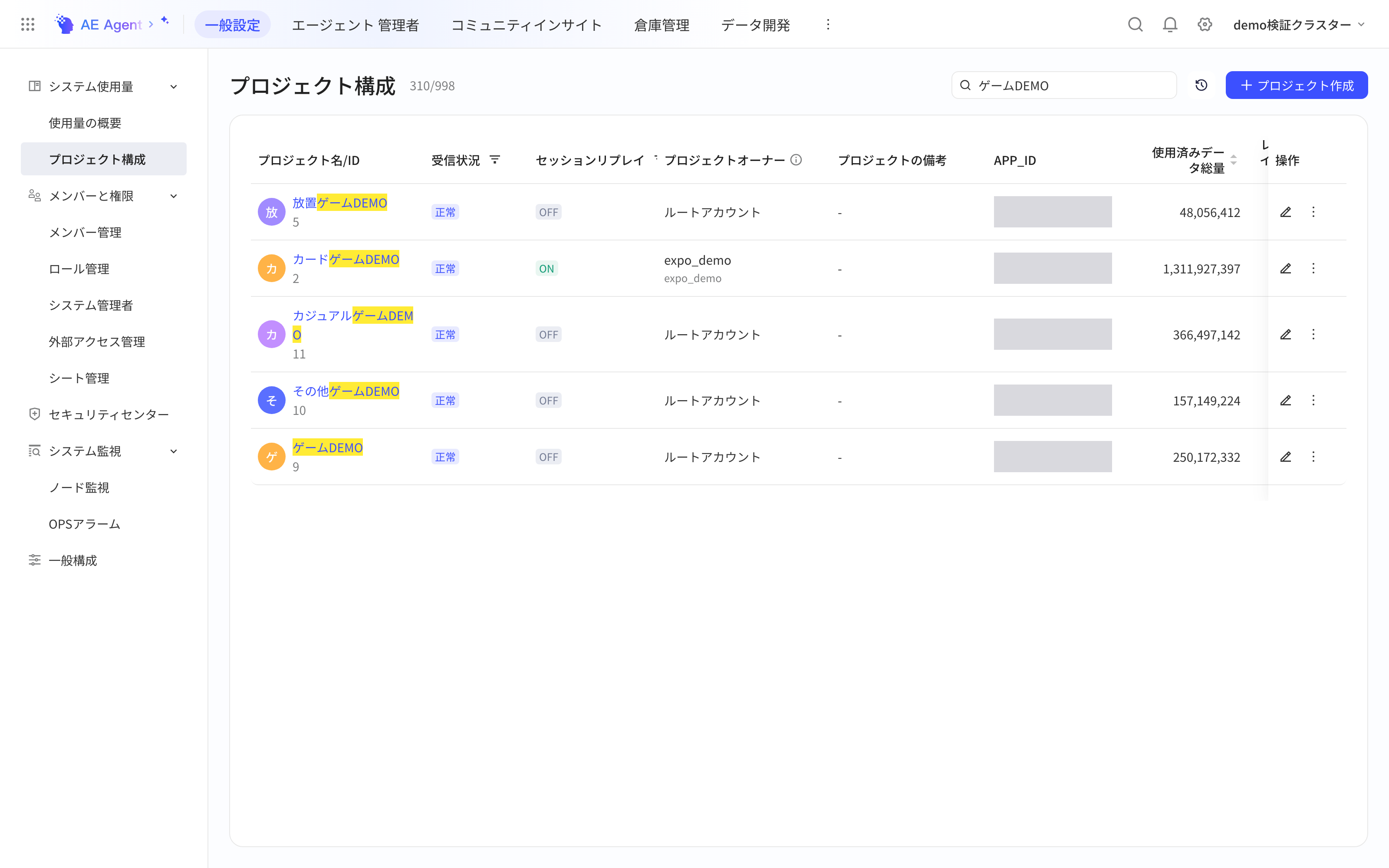The image size is (1389, 868).
Task: Filter by 受信状況 column
Action: [x=494, y=160]
